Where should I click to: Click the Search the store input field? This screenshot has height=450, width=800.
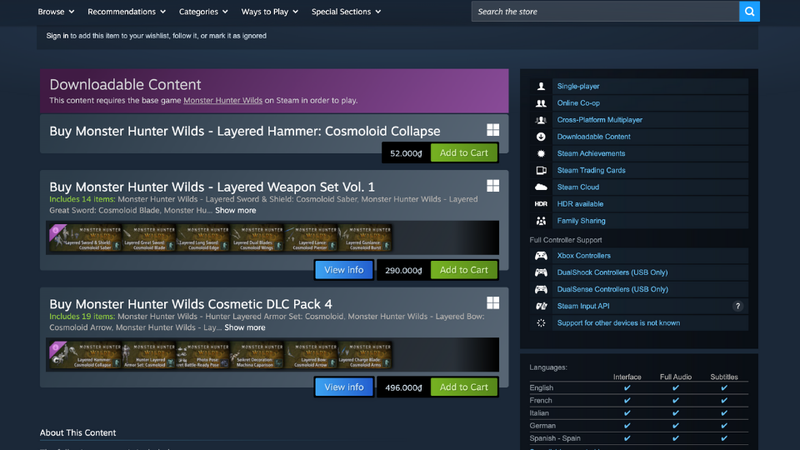pyautogui.click(x=605, y=11)
